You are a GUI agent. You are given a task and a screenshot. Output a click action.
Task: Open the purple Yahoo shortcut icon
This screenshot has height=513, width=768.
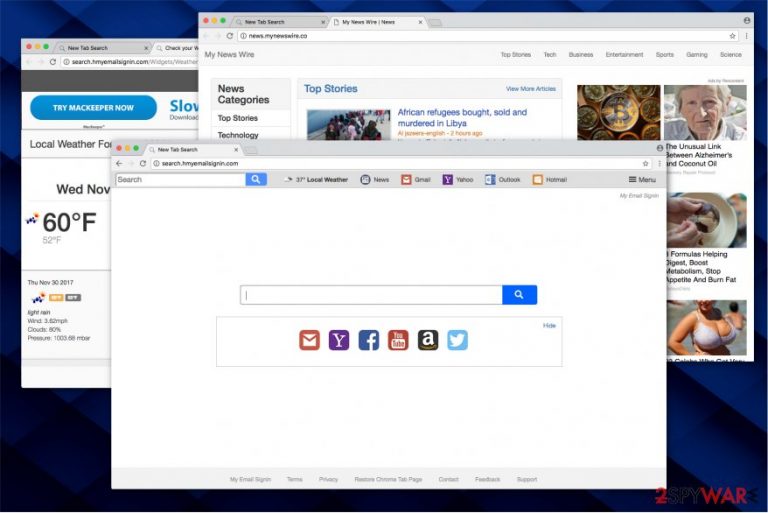coord(339,340)
